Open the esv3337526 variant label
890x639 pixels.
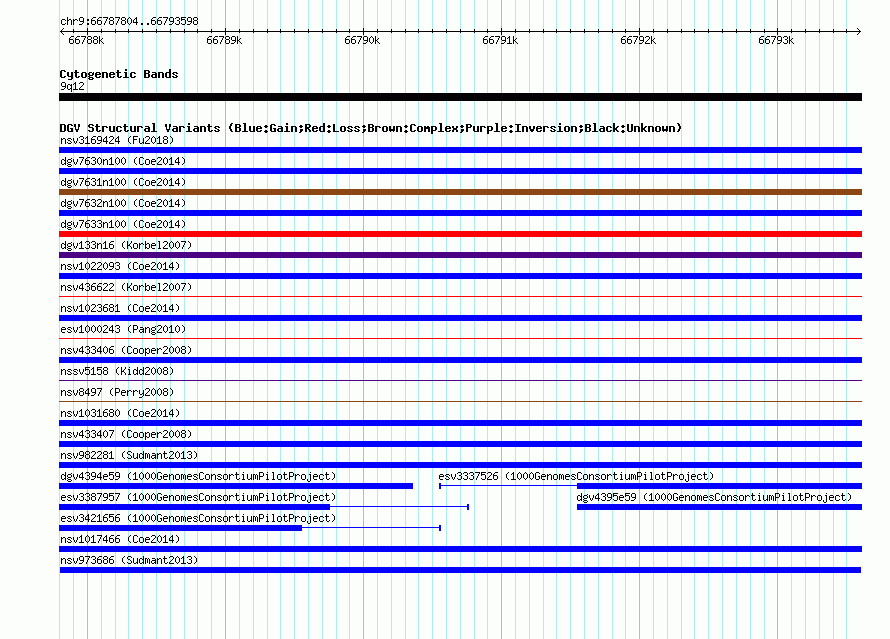(x=576, y=476)
